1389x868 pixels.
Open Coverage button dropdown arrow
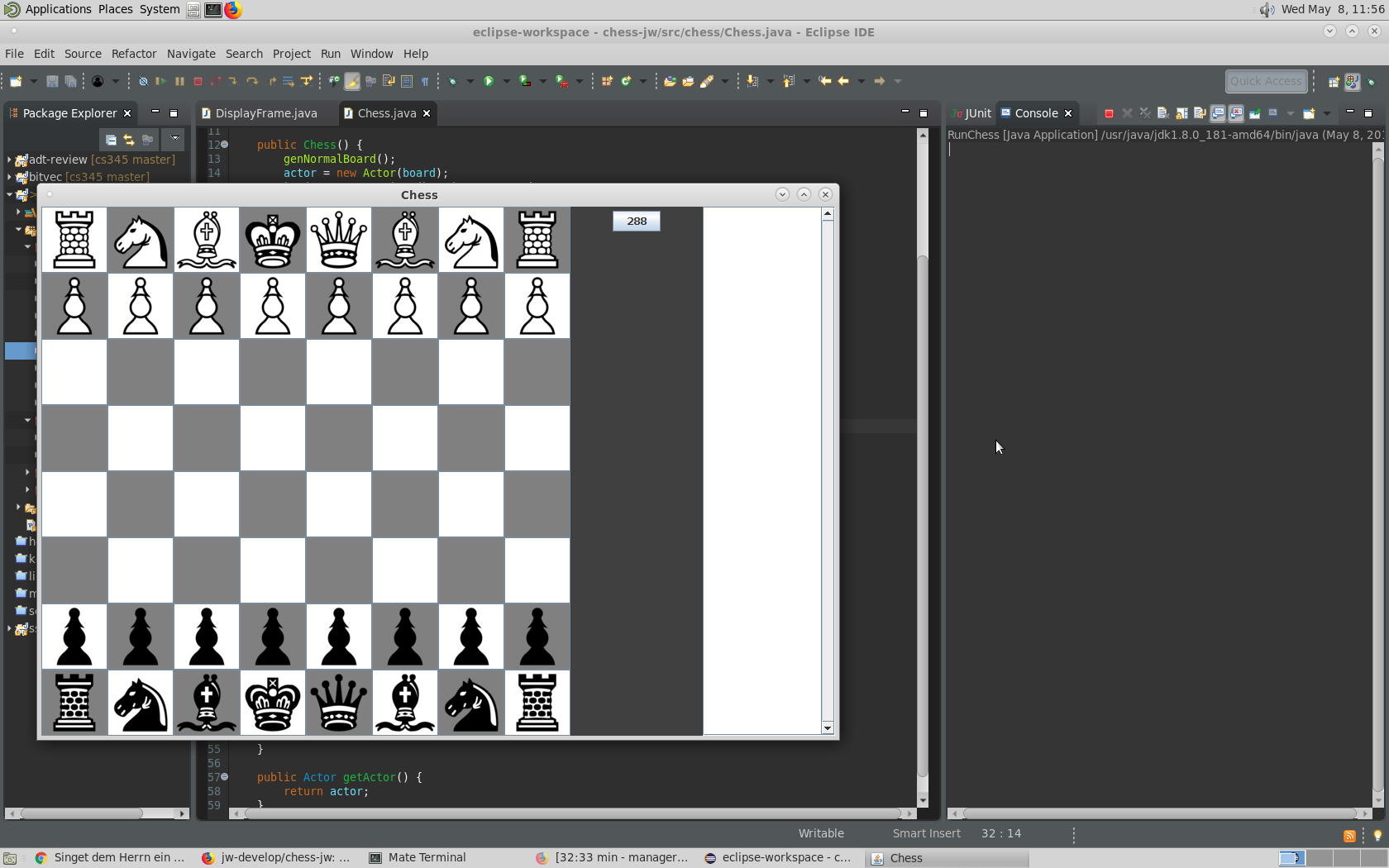click(542, 81)
